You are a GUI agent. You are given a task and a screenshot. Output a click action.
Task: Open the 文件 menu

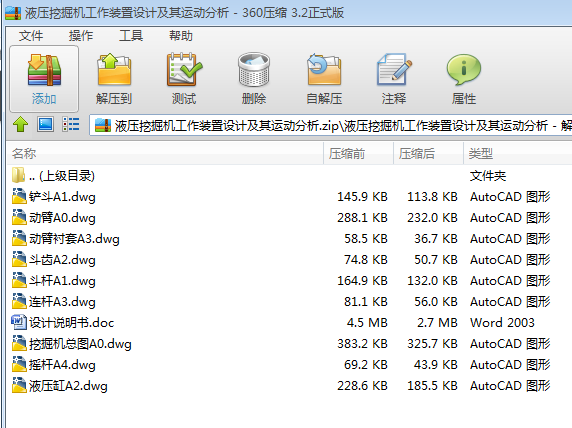pos(31,36)
